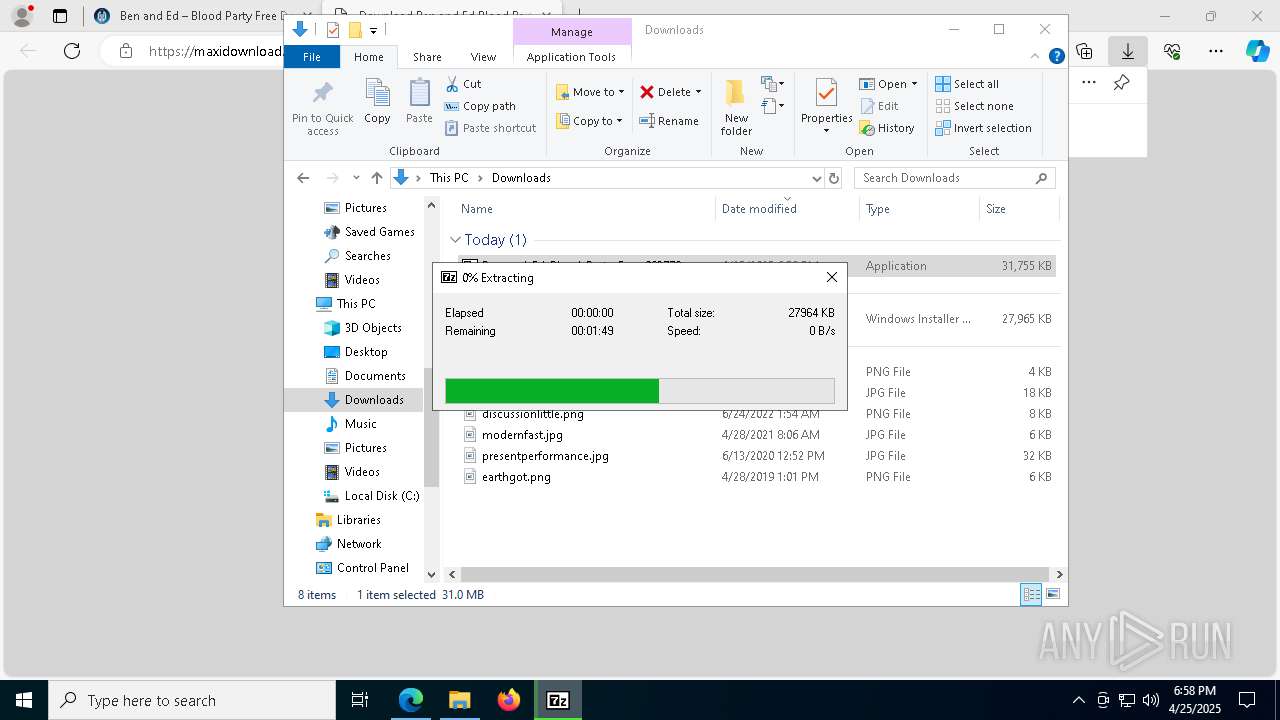Open Copy to dropdown
This screenshot has height=720, width=1280.
[590, 121]
